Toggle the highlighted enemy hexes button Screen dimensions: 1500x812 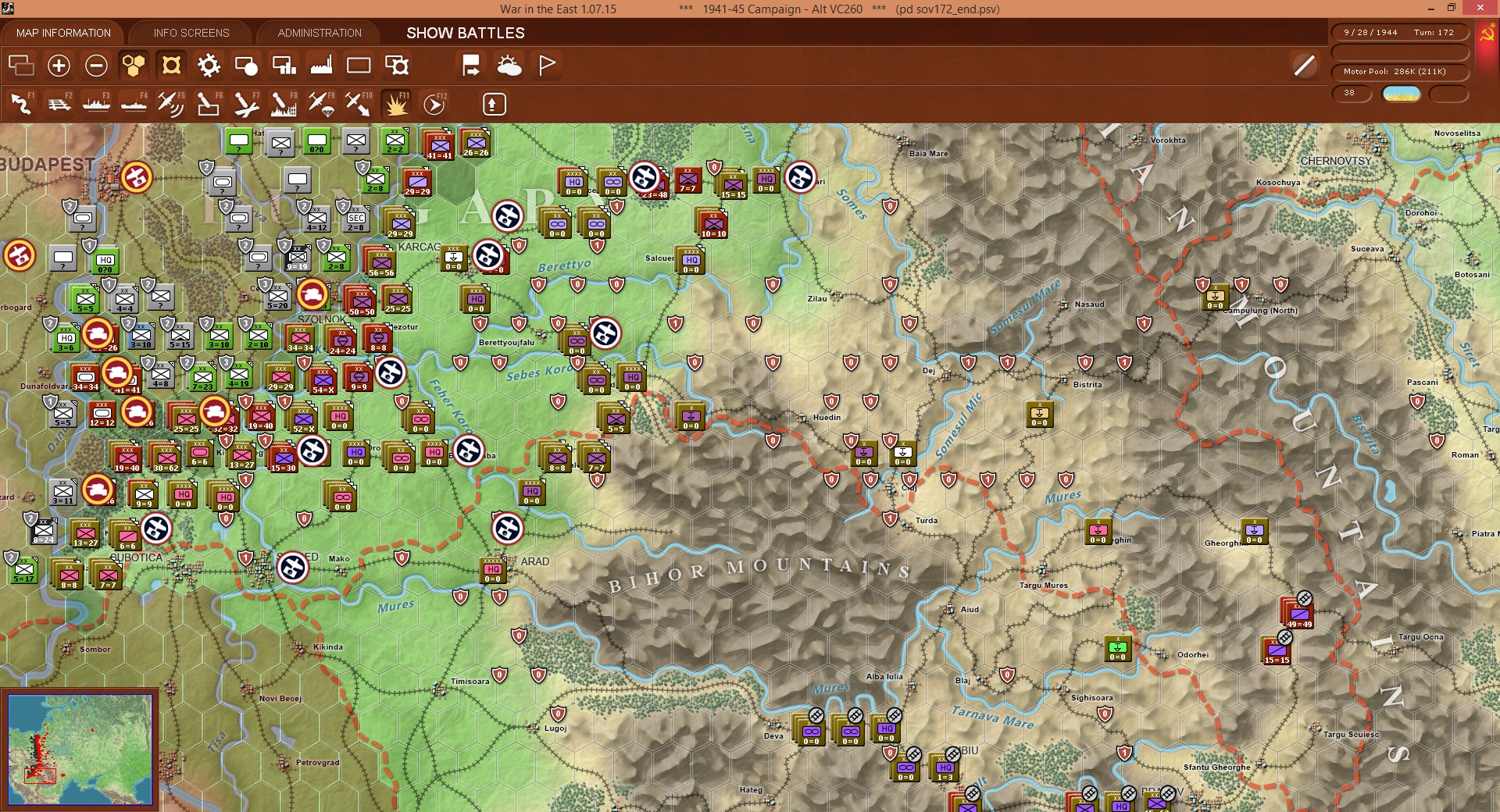pyautogui.click(x=171, y=66)
